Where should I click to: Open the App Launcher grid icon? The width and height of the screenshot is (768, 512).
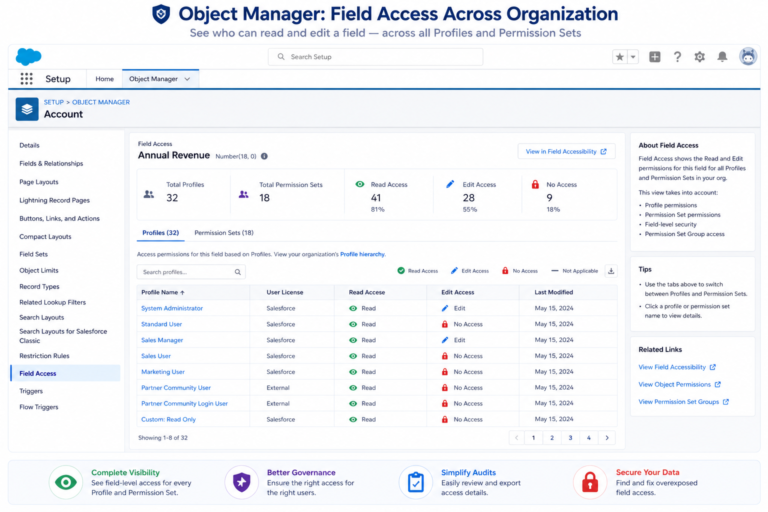coord(26,78)
